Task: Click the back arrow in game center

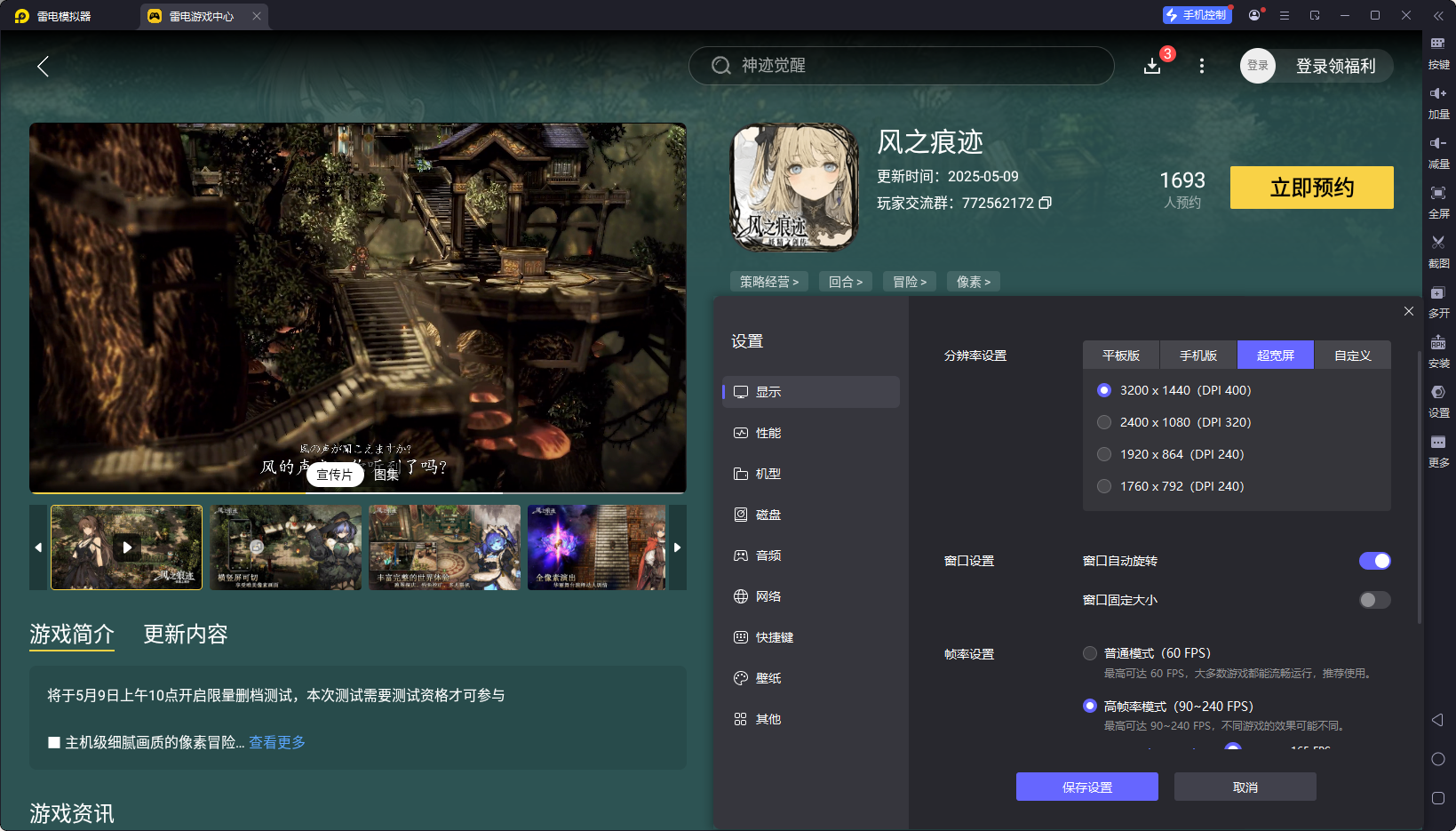Action: (43, 66)
